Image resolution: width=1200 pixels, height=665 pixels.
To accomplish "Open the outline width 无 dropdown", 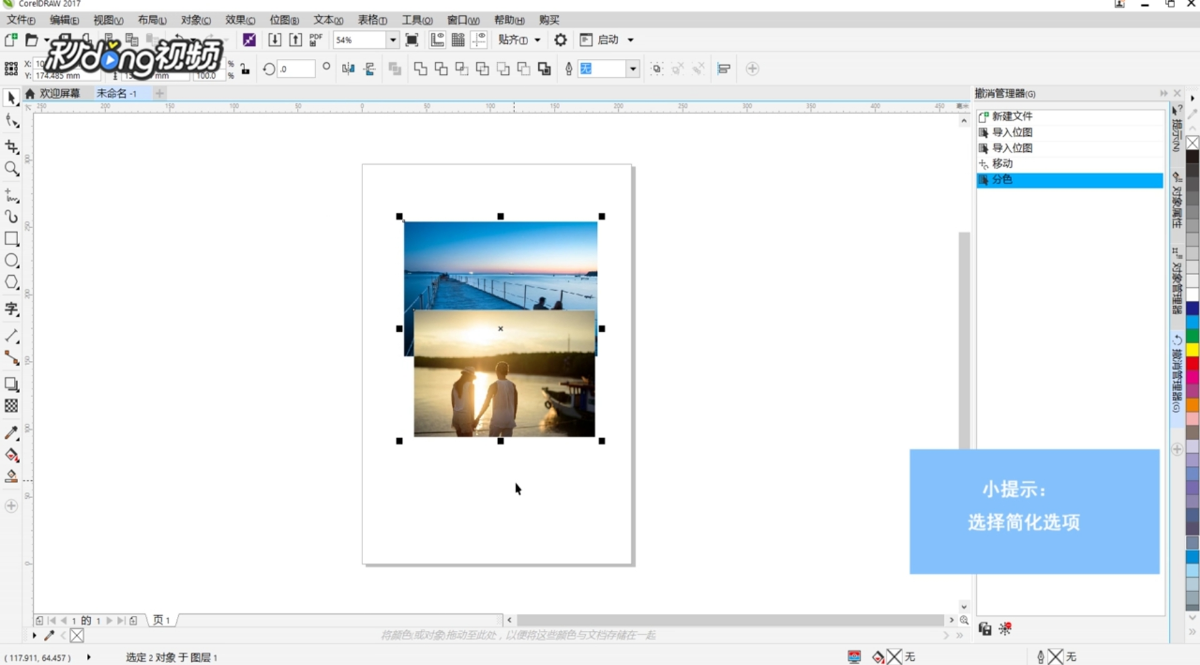I will [x=633, y=69].
